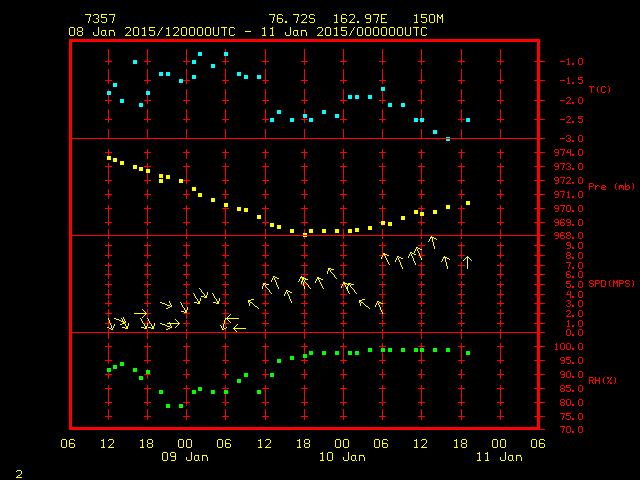Select the 09 Jan date label
This screenshot has height=480, width=640.
(185, 457)
